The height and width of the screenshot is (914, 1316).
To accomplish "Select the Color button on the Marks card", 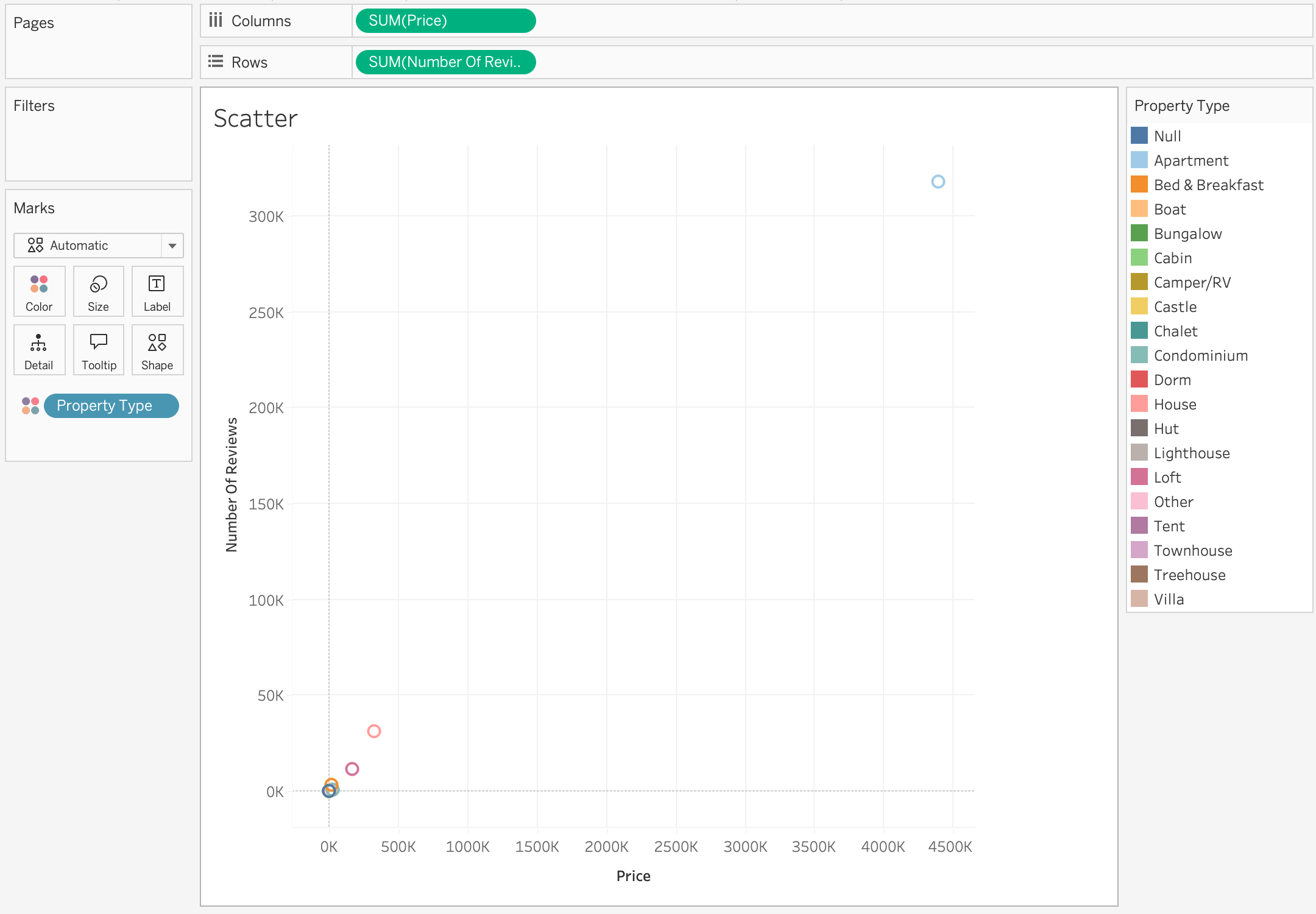I will click(x=38, y=291).
